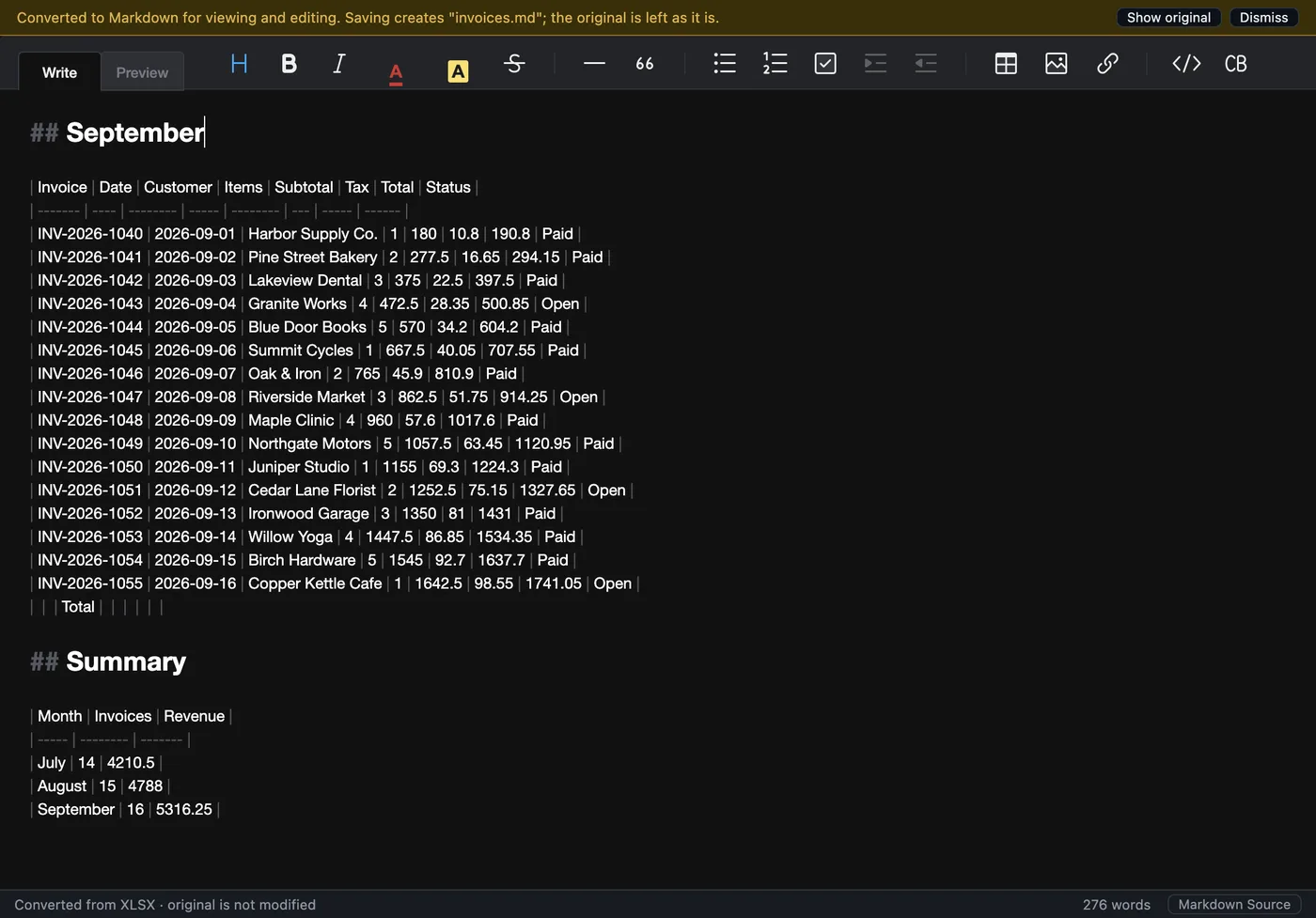Apply heading format with the H icon
1316x918 pixels.
239,64
